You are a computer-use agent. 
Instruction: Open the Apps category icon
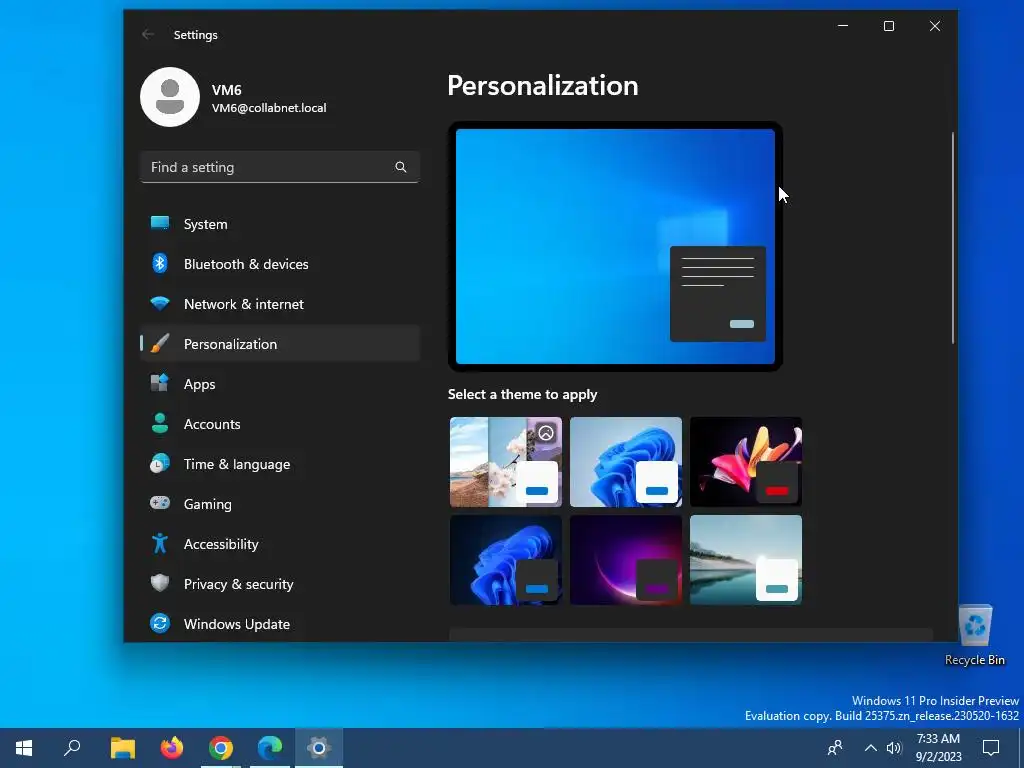pyautogui.click(x=160, y=383)
